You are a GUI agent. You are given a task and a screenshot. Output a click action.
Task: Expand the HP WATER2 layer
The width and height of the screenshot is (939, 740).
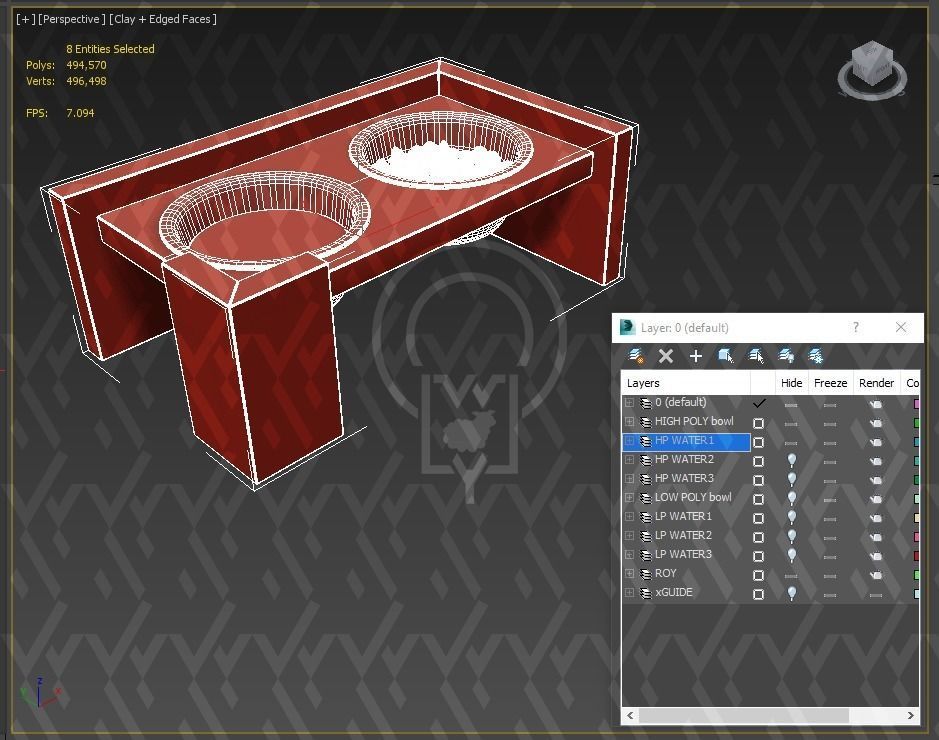[629, 460]
